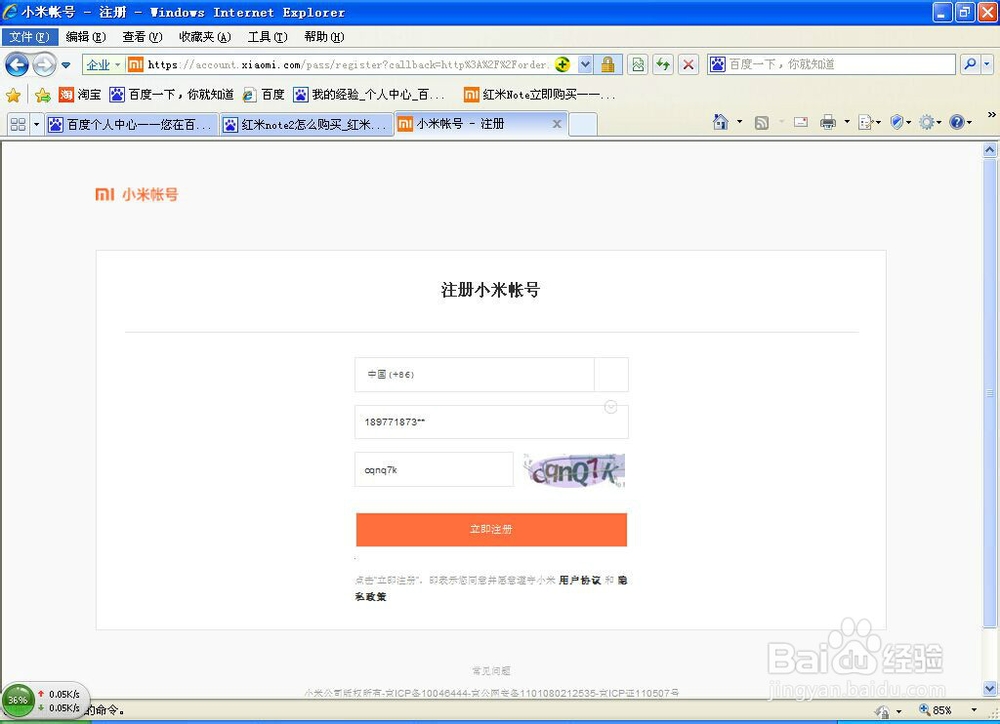Open the Home button dropdown arrow
Viewport: 1000px width, 724px height.
[x=739, y=122]
